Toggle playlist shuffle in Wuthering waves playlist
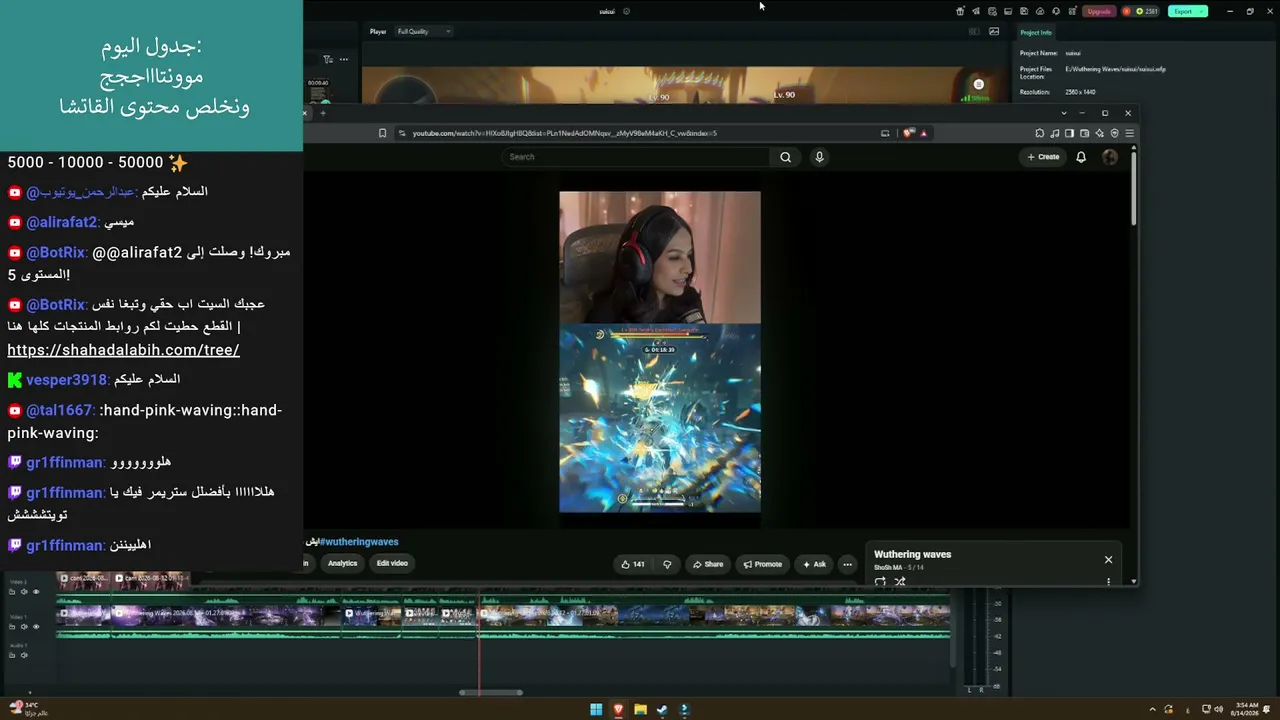This screenshot has height=720, width=1280. point(899,581)
